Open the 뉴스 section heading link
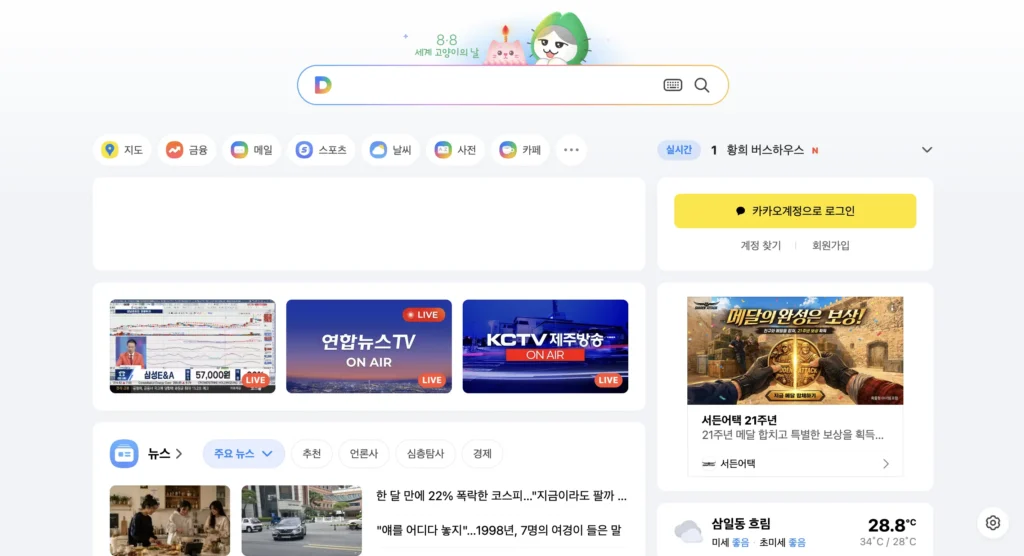The width and height of the screenshot is (1024, 556). click(x=165, y=453)
